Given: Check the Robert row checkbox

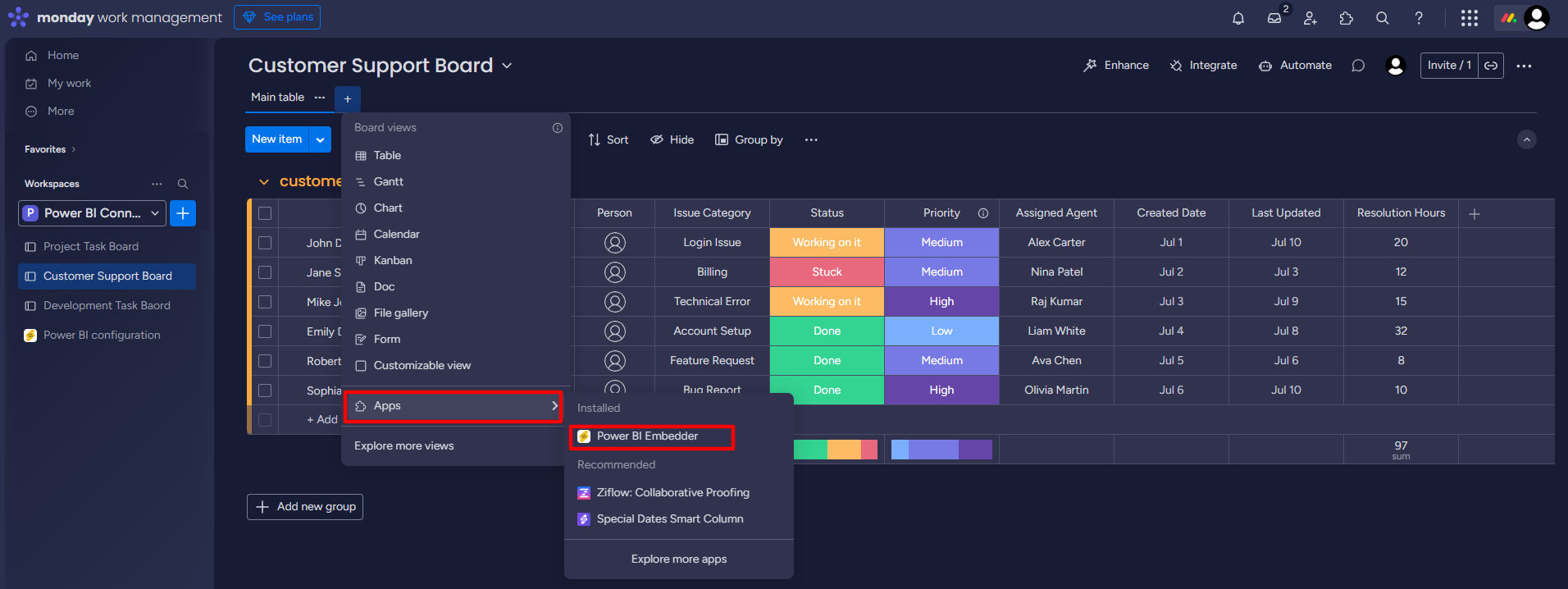Looking at the screenshot, I should coord(265,361).
